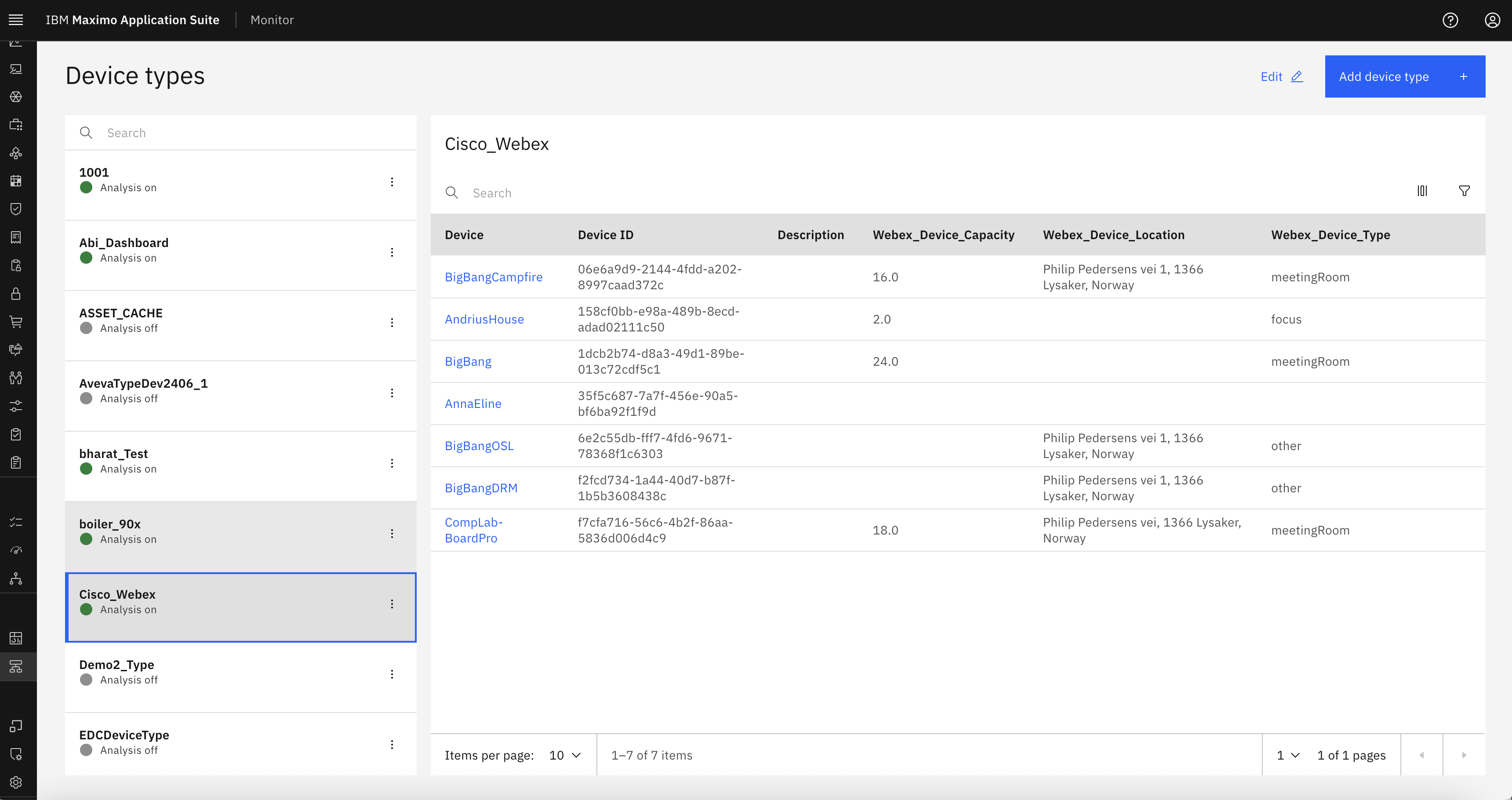Click the Edit button
The width and height of the screenshot is (1512, 800).
1281,76
